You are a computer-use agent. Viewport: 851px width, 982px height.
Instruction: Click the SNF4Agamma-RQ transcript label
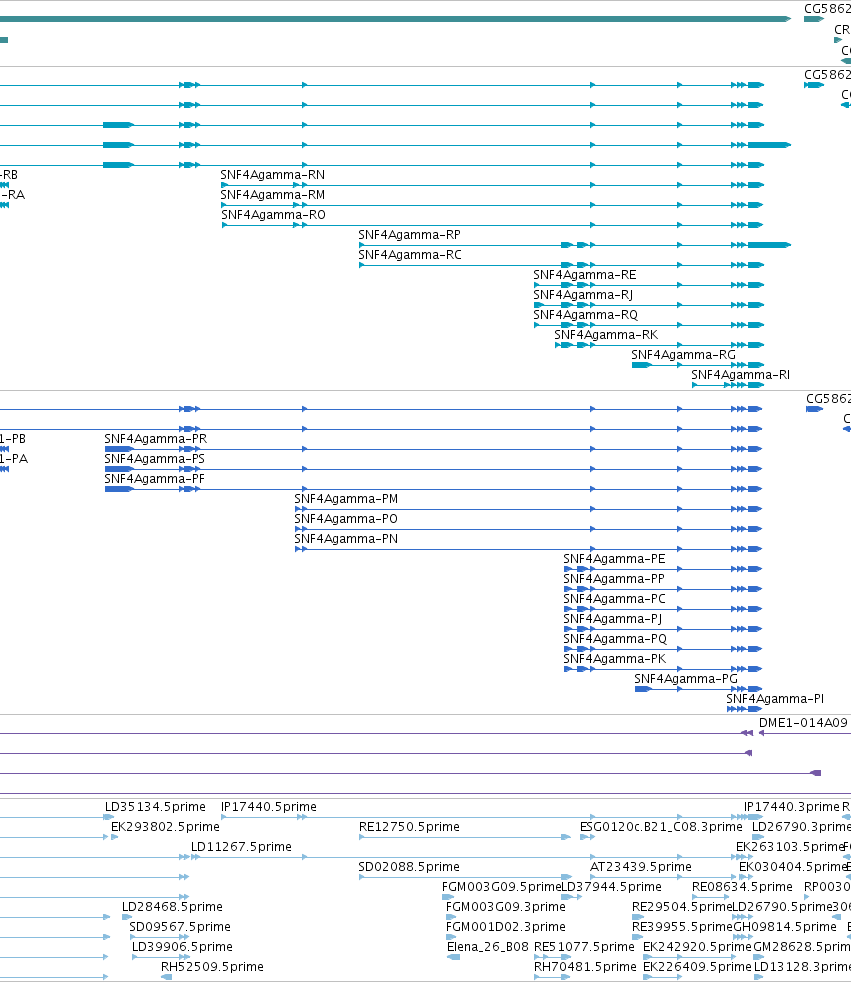[585, 315]
